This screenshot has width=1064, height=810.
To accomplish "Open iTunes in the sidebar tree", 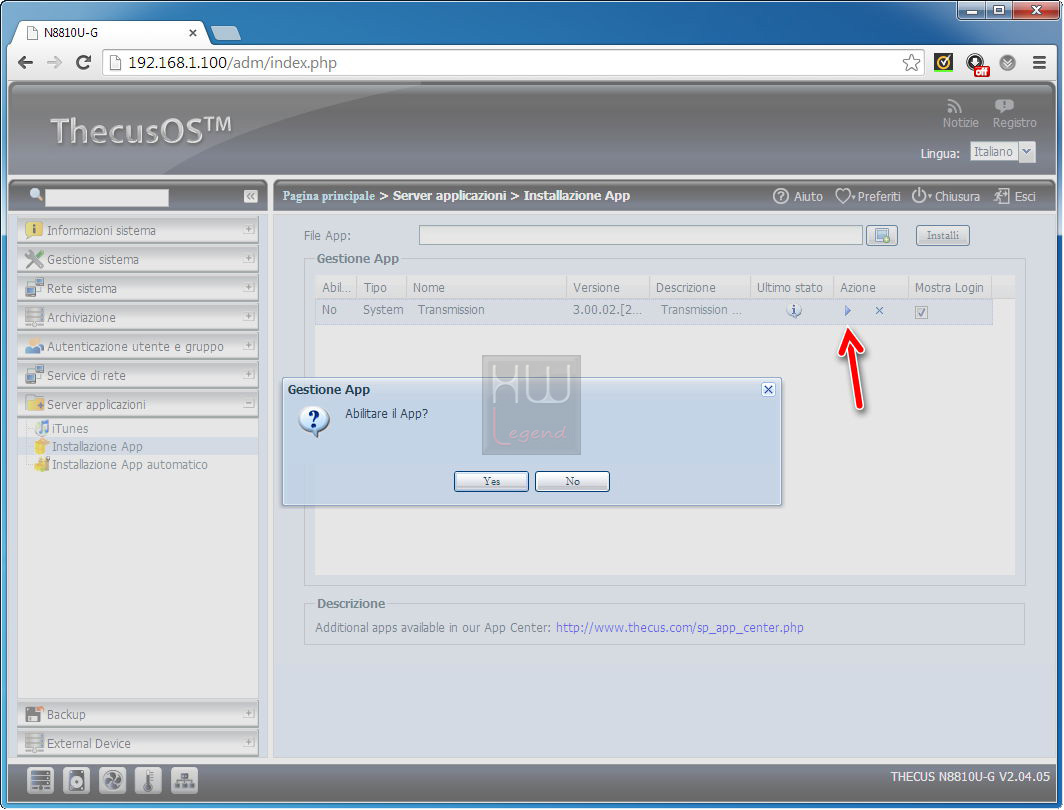I will [x=70, y=429].
